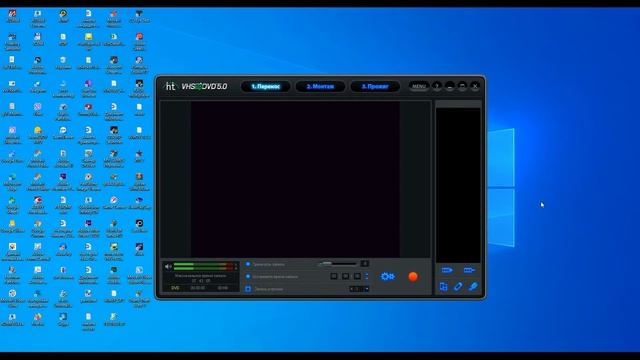Select the radio button beside the slider row

click(x=248, y=264)
